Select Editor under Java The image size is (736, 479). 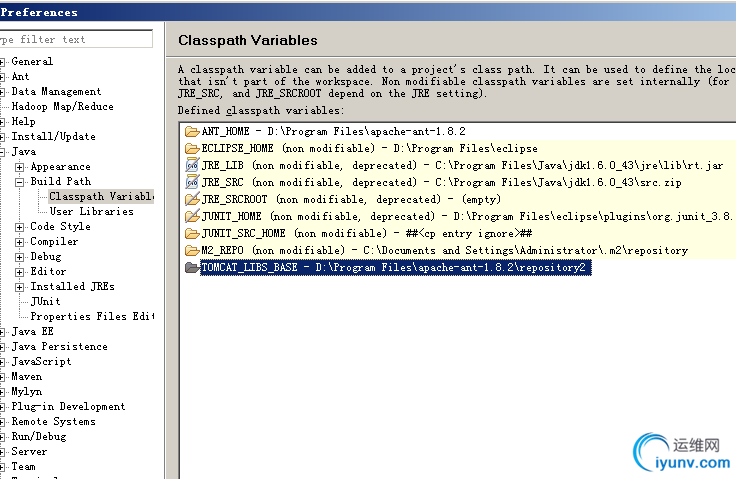click(48, 271)
